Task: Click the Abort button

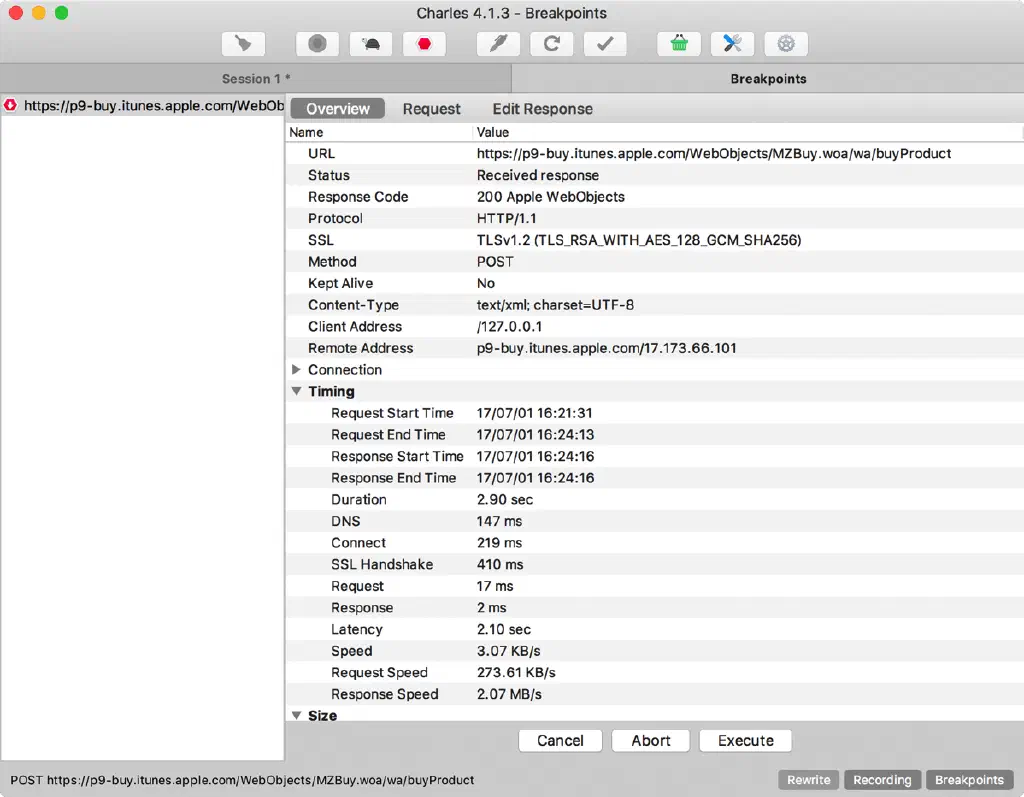Action: point(651,741)
